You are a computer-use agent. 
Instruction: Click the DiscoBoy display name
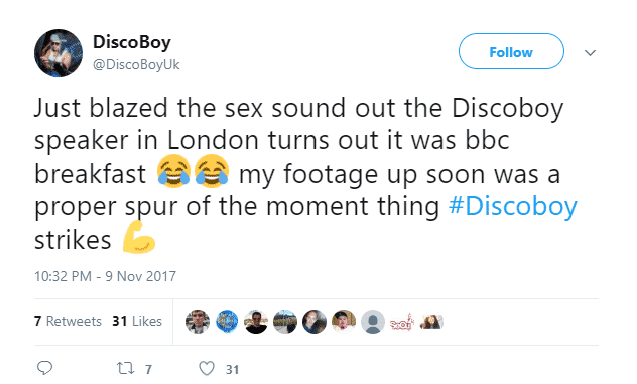coord(132,42)
